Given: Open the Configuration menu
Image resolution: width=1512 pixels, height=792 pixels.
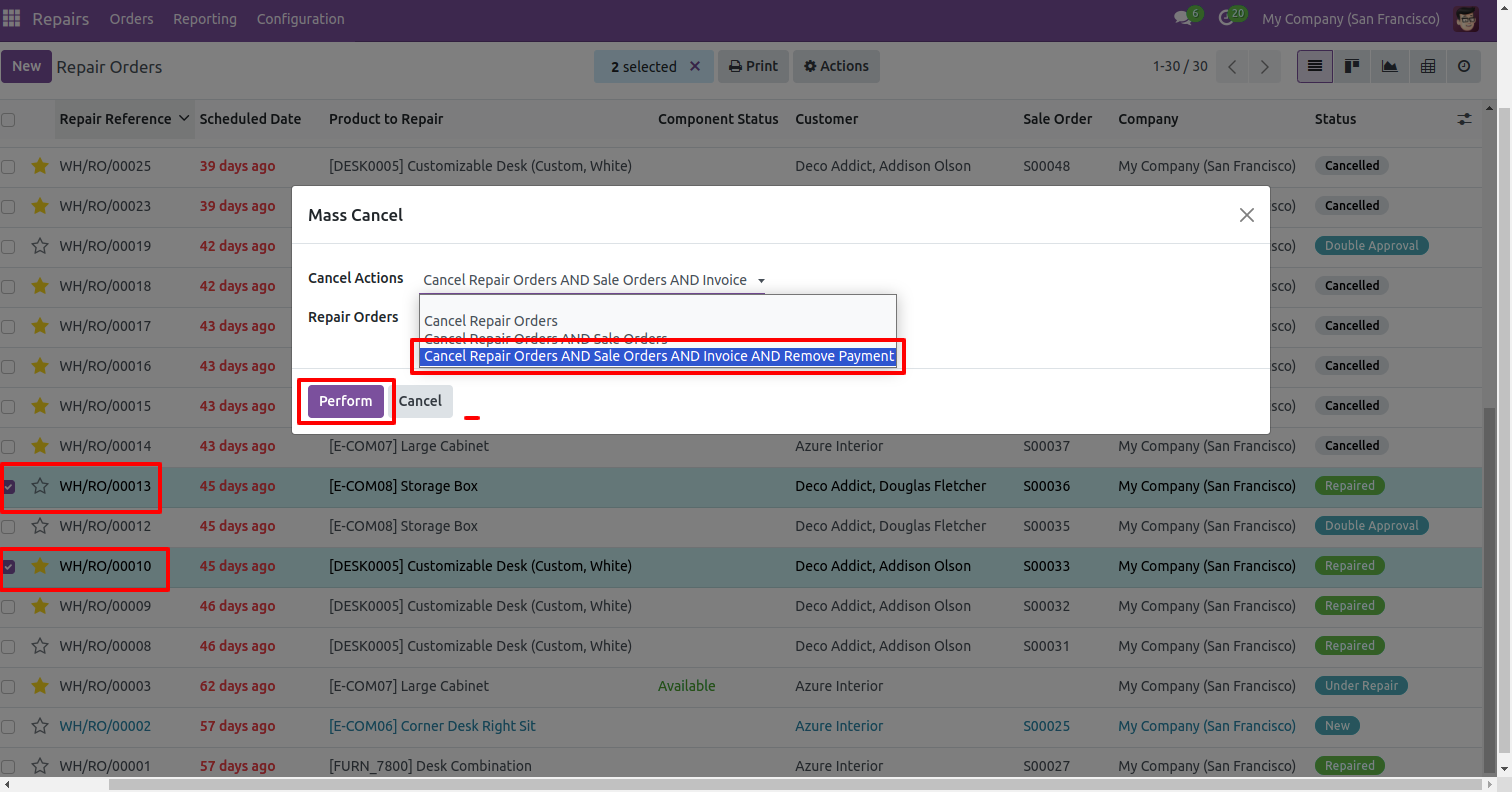Looking at the screenshot, I should (300, 19).
